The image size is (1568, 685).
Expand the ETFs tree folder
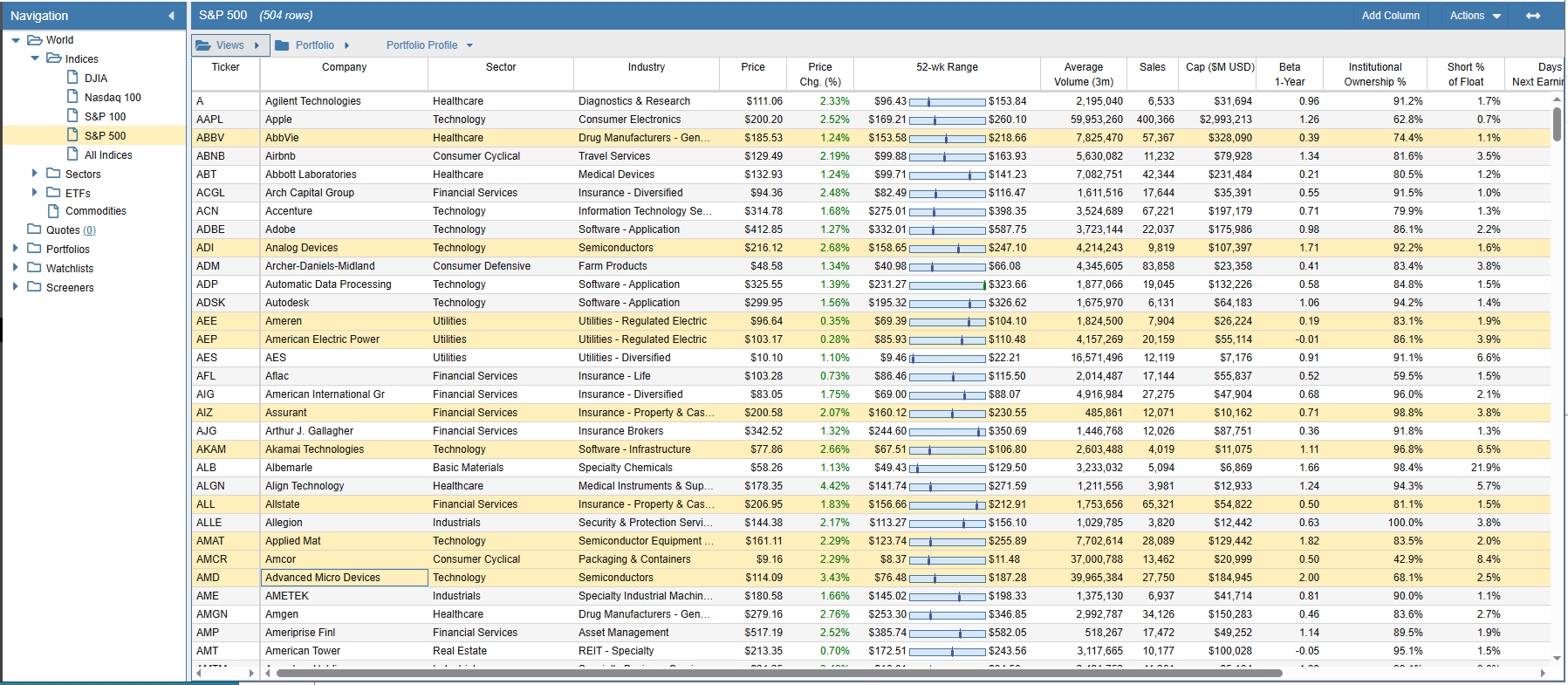35,193
